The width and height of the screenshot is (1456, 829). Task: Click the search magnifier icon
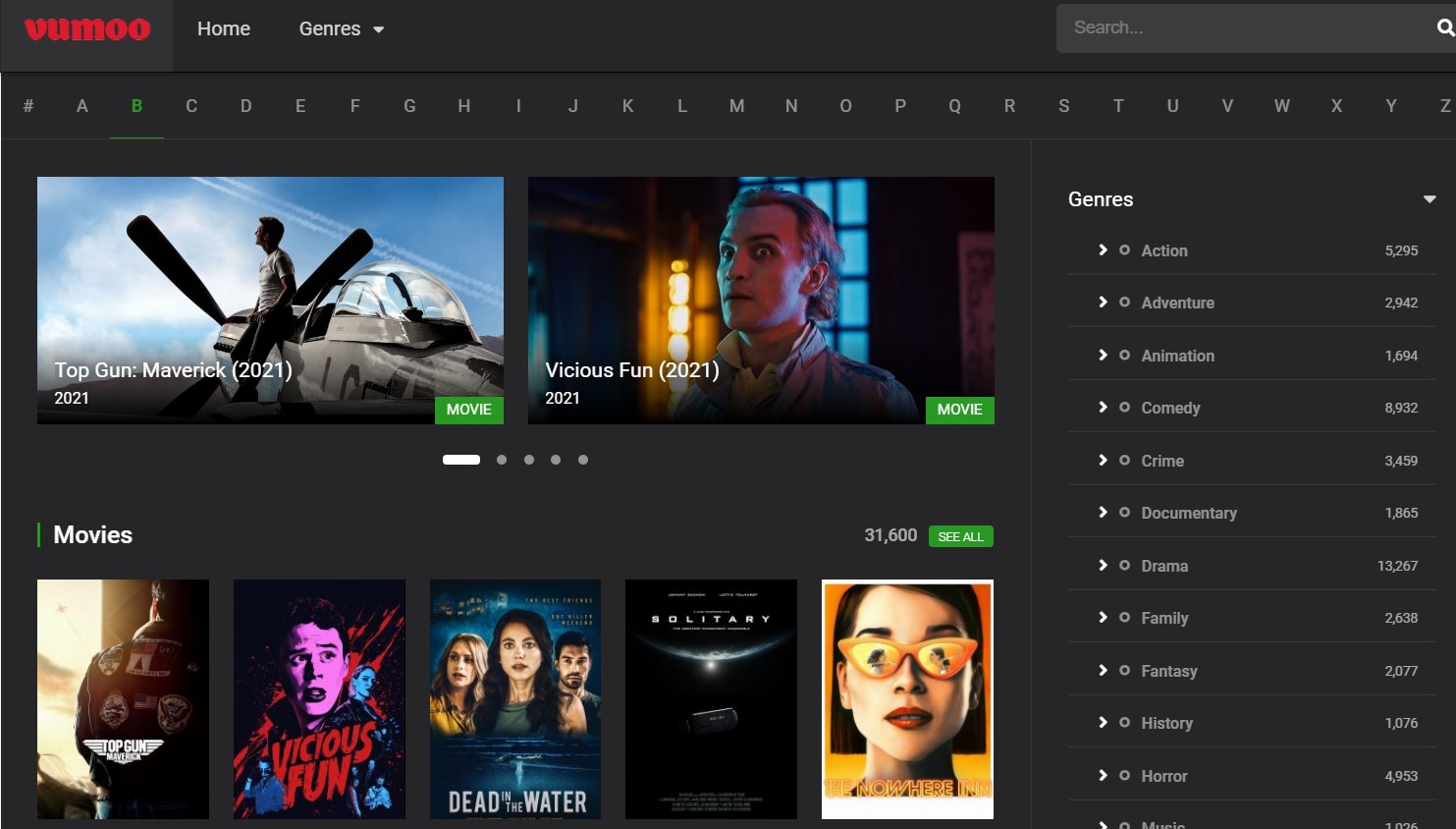(x=1445, y=28)
